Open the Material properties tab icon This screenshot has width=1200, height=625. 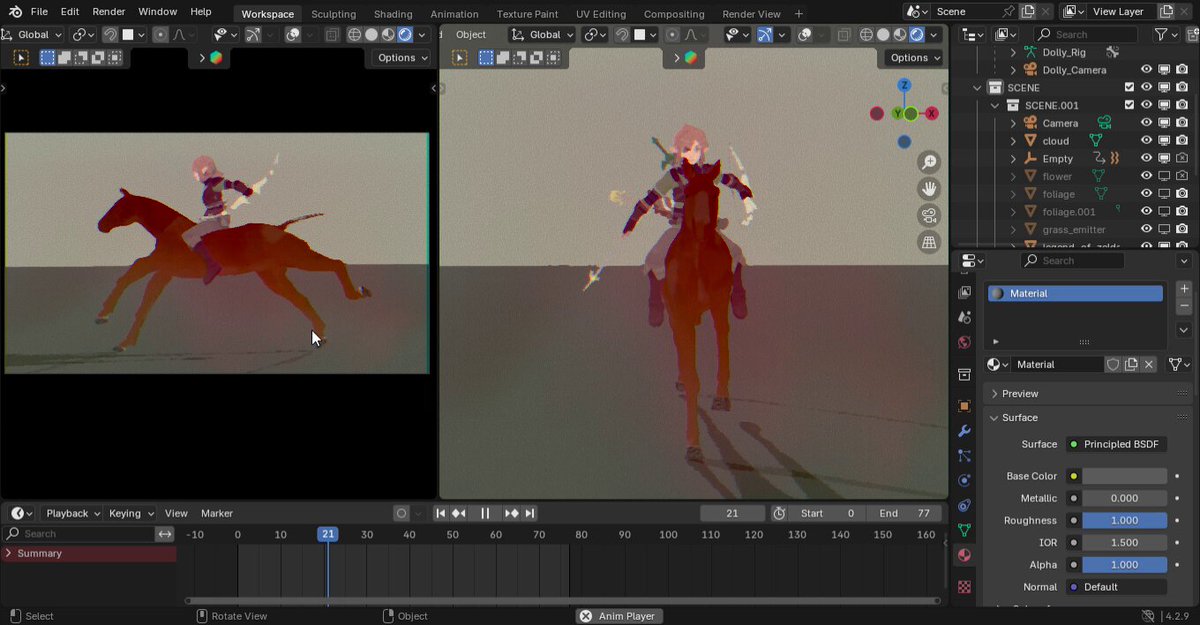point(964,555)
